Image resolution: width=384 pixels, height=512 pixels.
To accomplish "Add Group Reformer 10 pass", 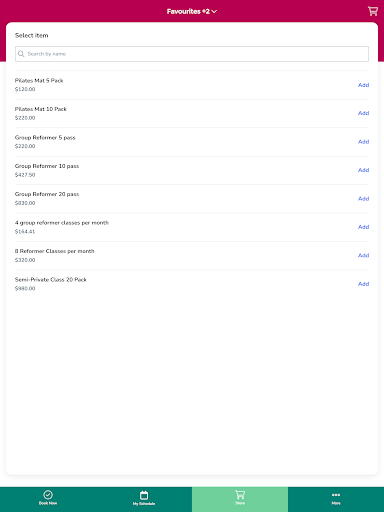I will pos(363,170).
